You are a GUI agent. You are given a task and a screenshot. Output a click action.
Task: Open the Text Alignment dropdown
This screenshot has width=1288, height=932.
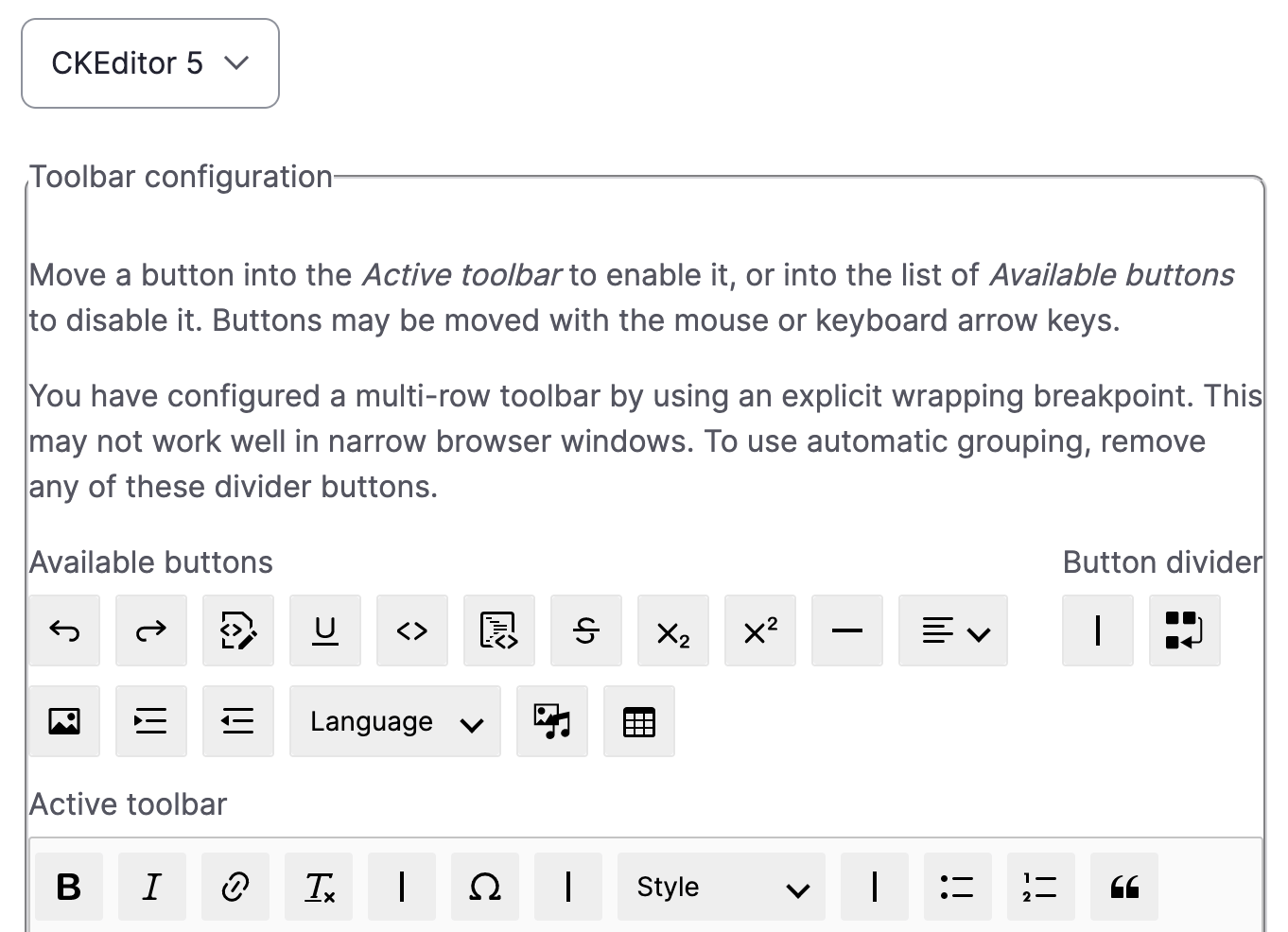(953, 630)
